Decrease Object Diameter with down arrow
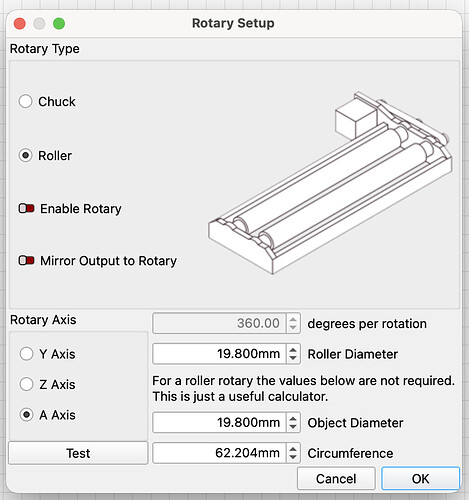Viewport: 469px width, 500px height. click(x=293, y=427)
